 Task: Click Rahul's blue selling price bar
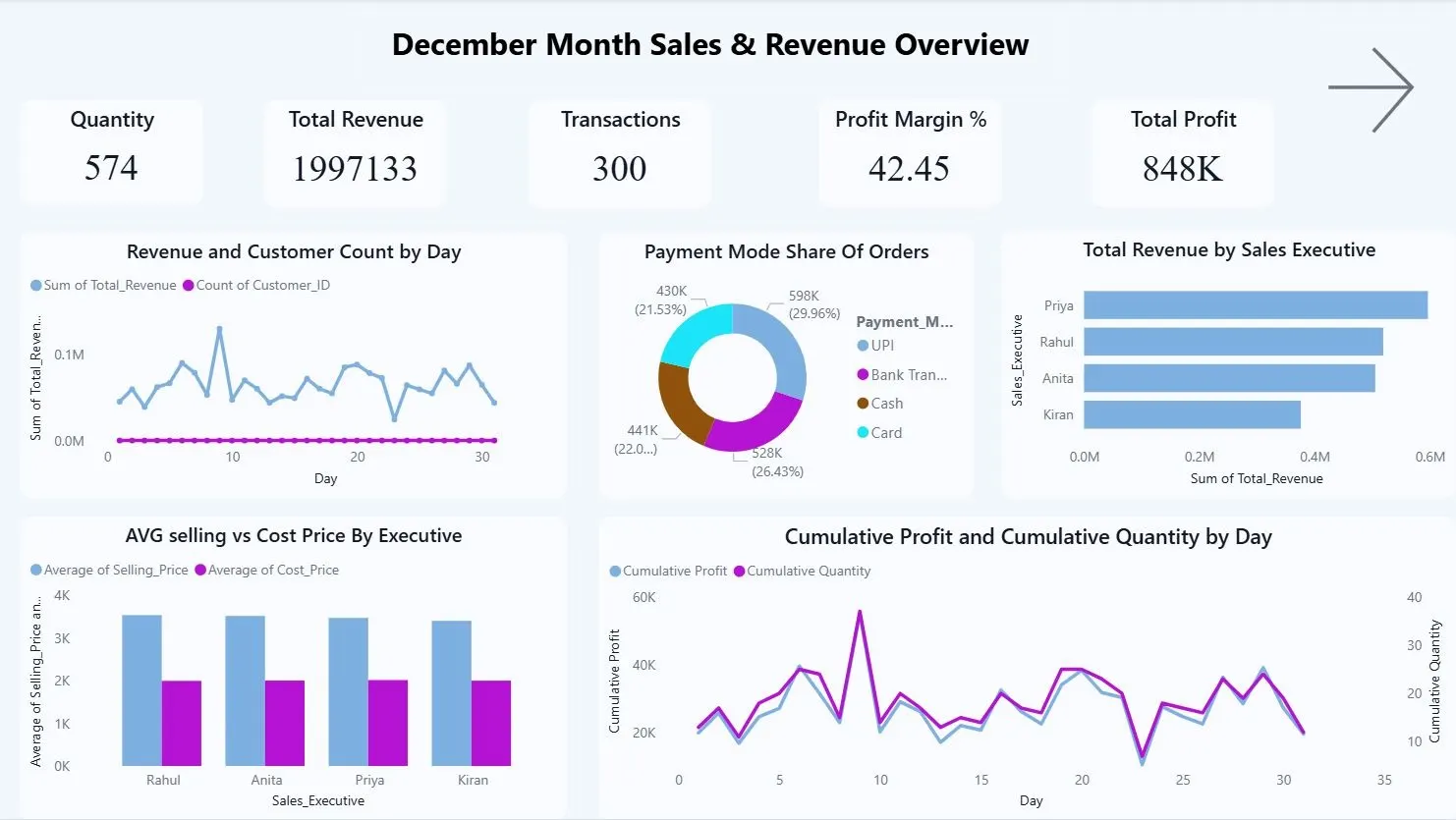click(141, 690)
